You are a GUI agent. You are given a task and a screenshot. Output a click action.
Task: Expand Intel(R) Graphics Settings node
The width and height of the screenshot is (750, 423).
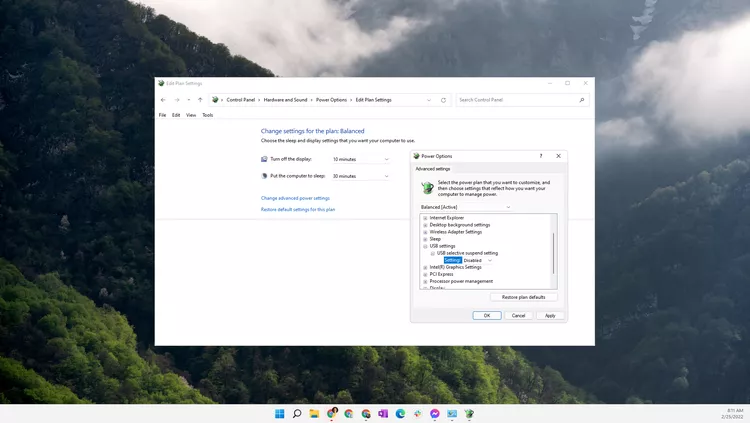click(x=425, y=267)
